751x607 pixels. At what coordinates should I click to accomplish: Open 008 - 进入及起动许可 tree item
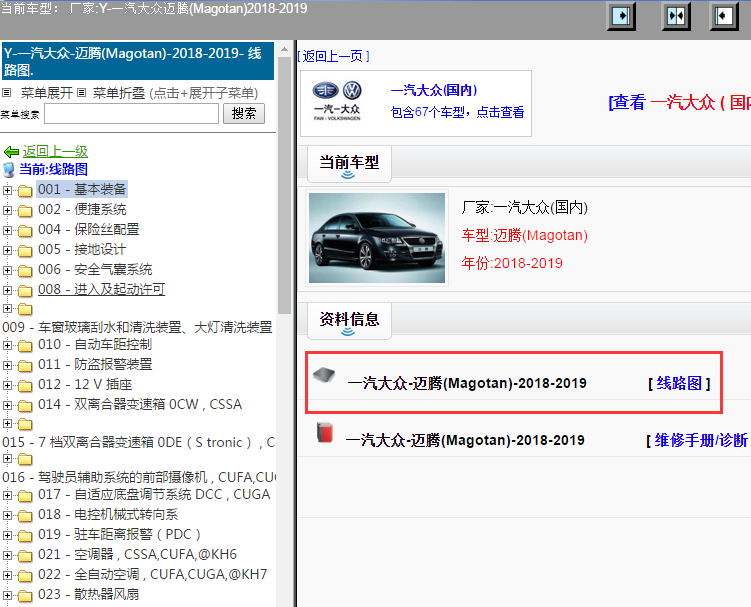102,289
